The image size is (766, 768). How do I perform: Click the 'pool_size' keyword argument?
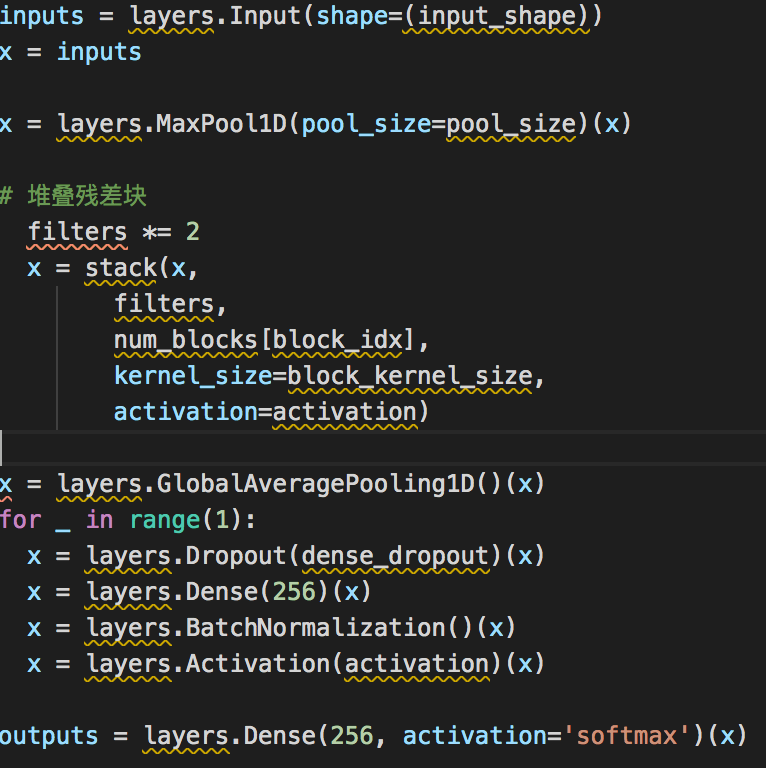[x=366, y=124]
